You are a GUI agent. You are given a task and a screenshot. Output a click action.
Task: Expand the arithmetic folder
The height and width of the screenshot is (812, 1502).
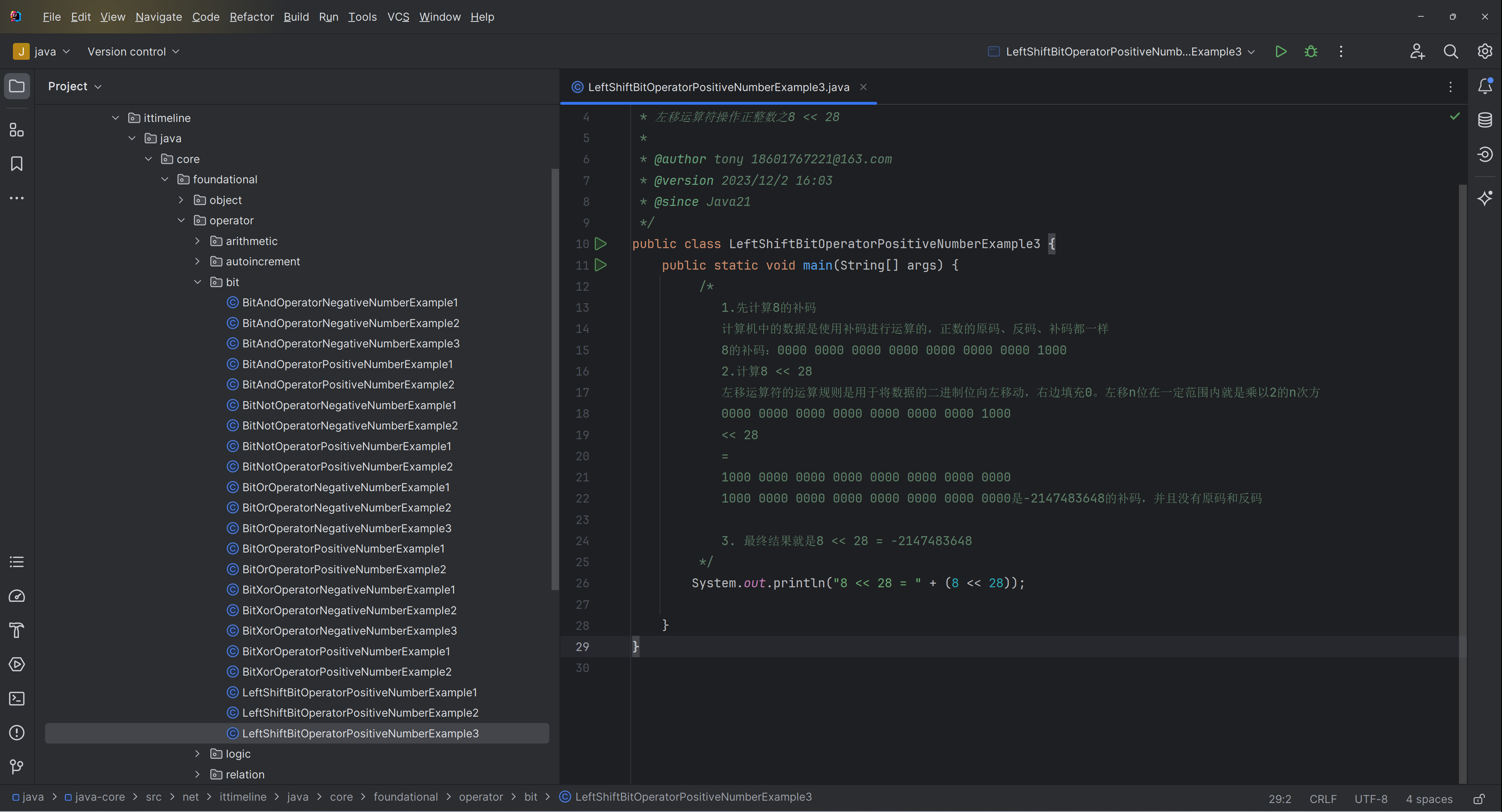coord(198,241)
